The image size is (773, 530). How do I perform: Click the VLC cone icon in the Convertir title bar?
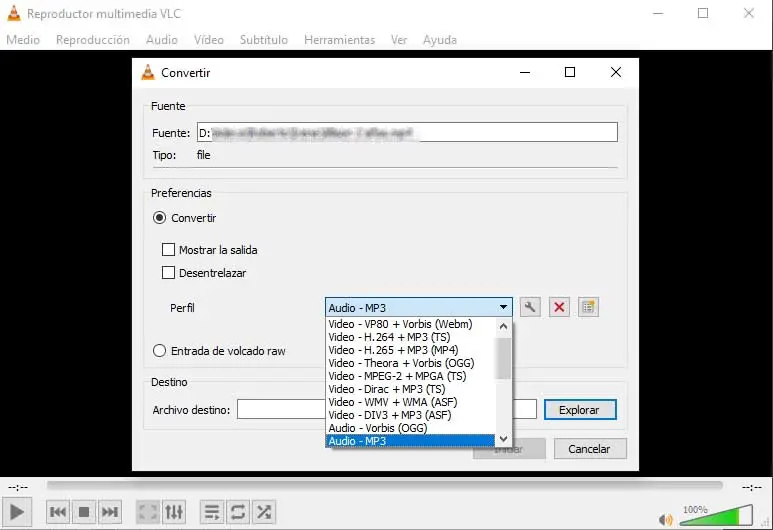pyautogui.click(x=148, y=72)
